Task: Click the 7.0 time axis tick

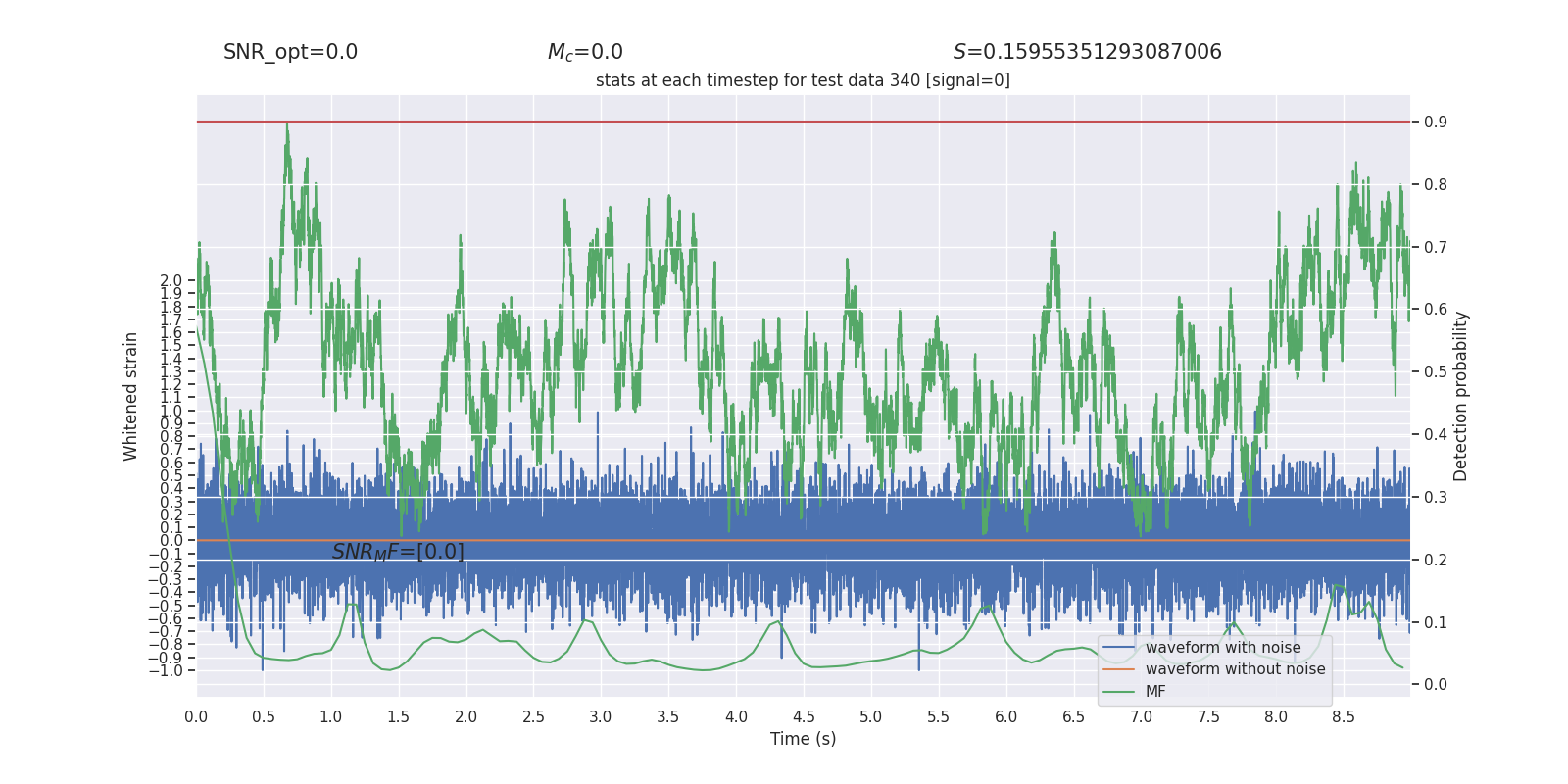Action: tap(1142, 717)
